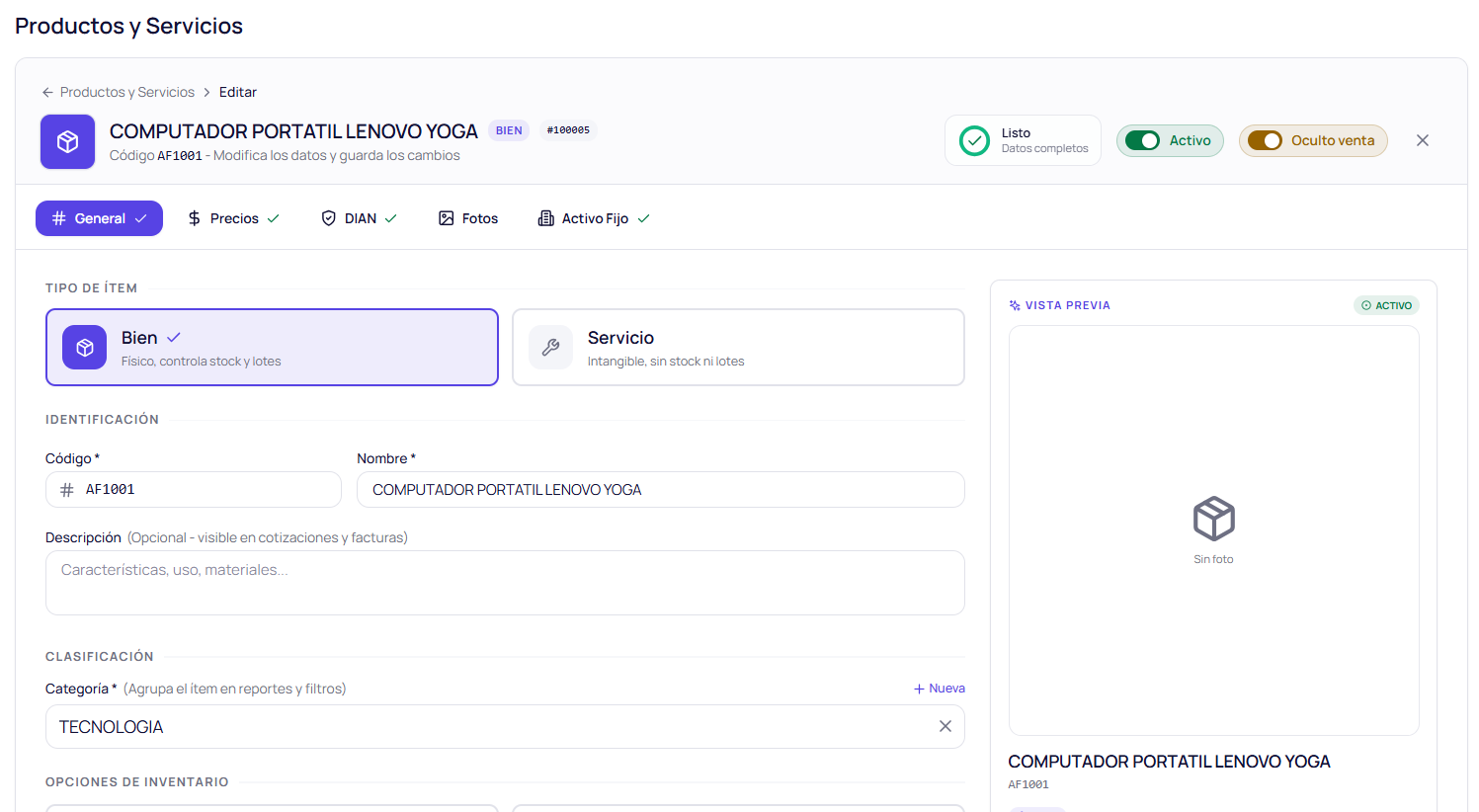
Task: Click the purple product box icon in header
Action: [x=67, y=141]
